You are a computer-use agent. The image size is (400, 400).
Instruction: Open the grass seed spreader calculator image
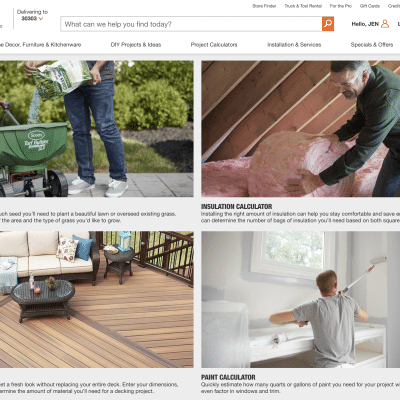(x=97, y=129)
